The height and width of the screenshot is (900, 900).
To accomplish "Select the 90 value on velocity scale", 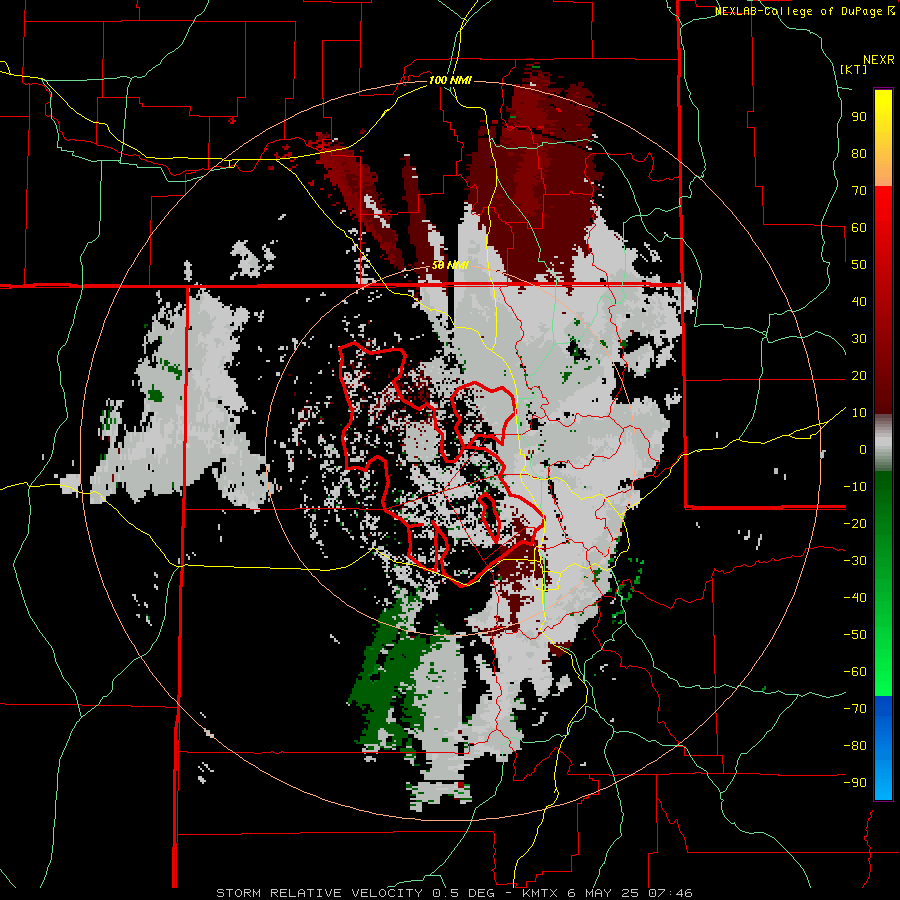I will pos(859,117).
